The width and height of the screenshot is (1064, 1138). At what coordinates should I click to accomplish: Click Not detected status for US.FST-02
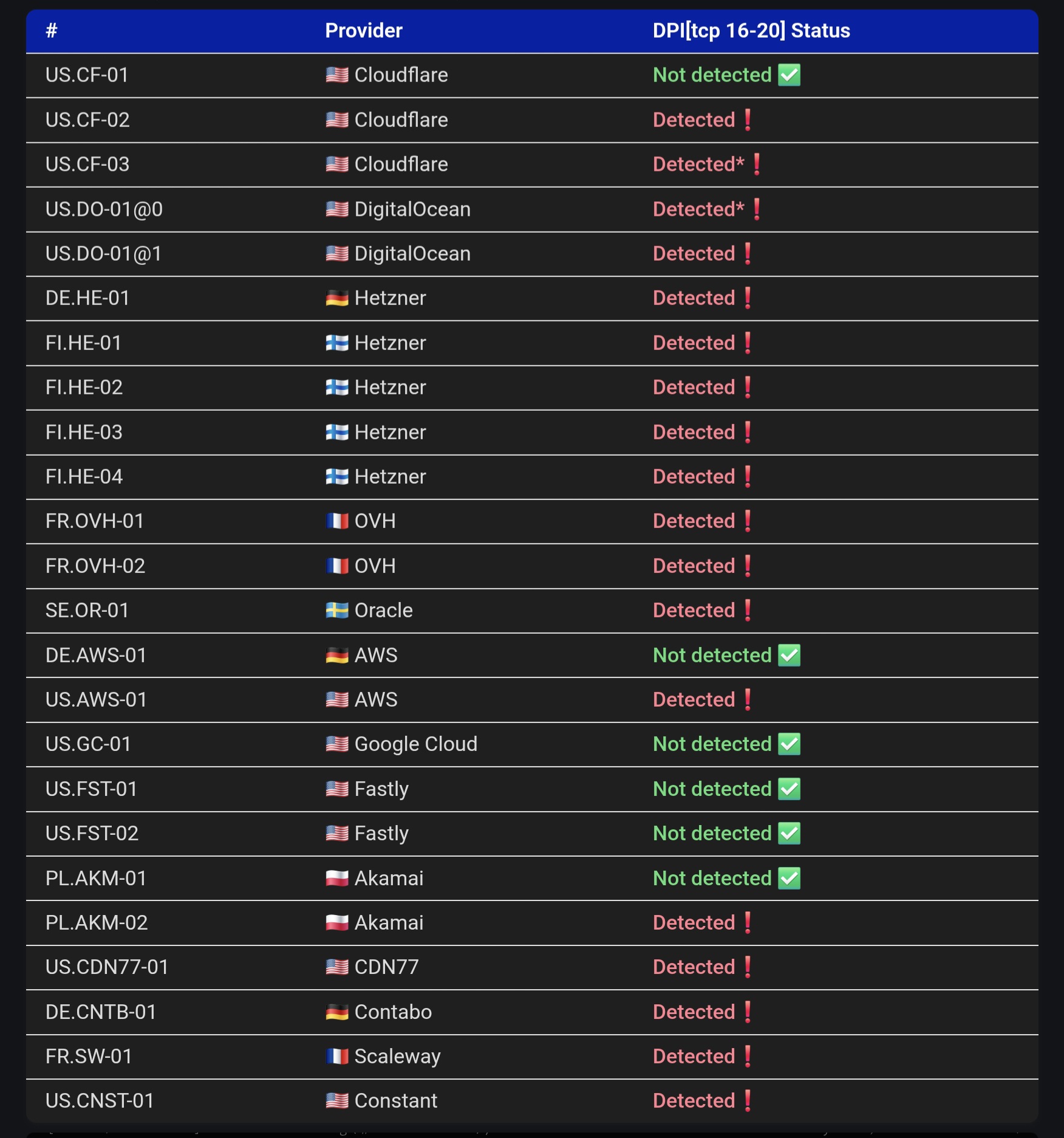pyautogui.click(x=712, y=833)
